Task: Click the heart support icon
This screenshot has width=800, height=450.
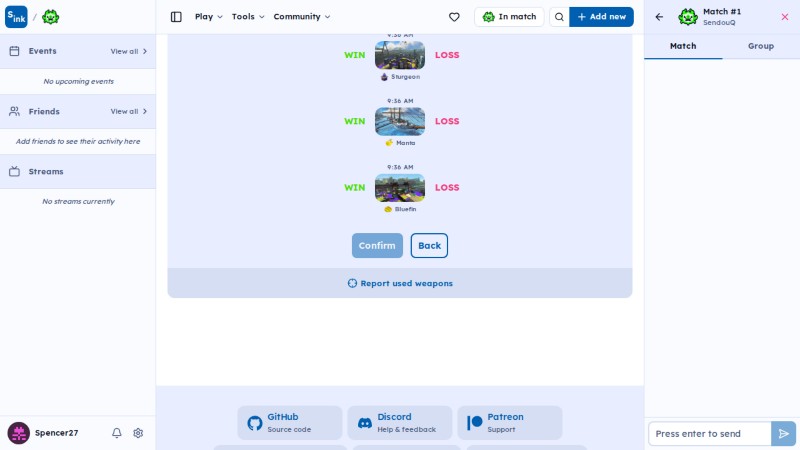Action: point(454,17)
